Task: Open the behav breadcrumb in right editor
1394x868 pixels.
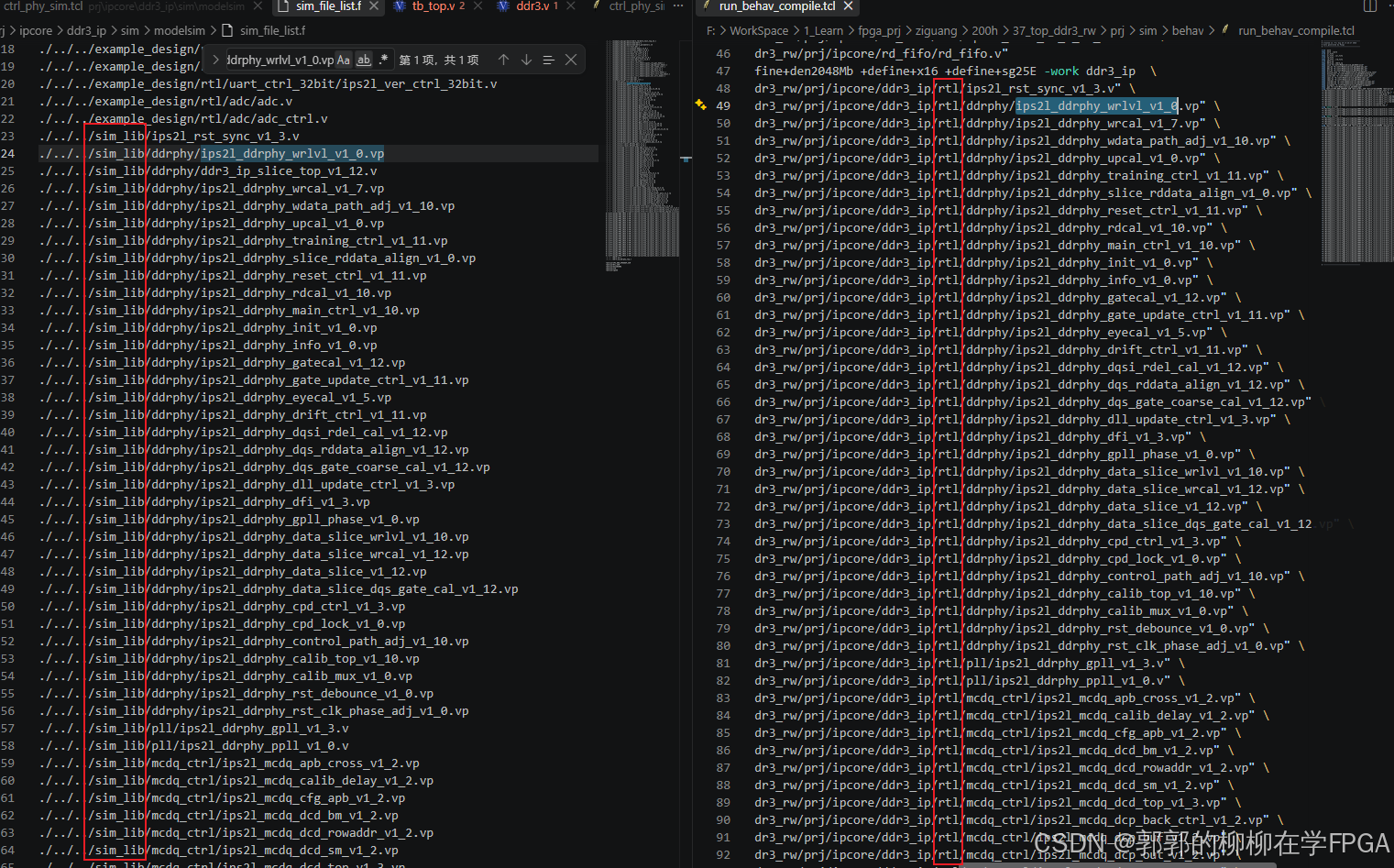Action: click(1188, 30)
